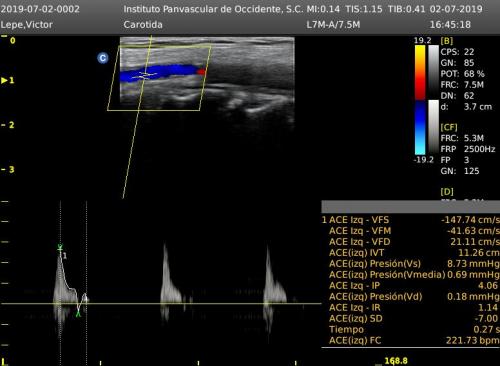Click the [B] mode settings header
Screen dimensions: 500x366
tap(447, 41)
